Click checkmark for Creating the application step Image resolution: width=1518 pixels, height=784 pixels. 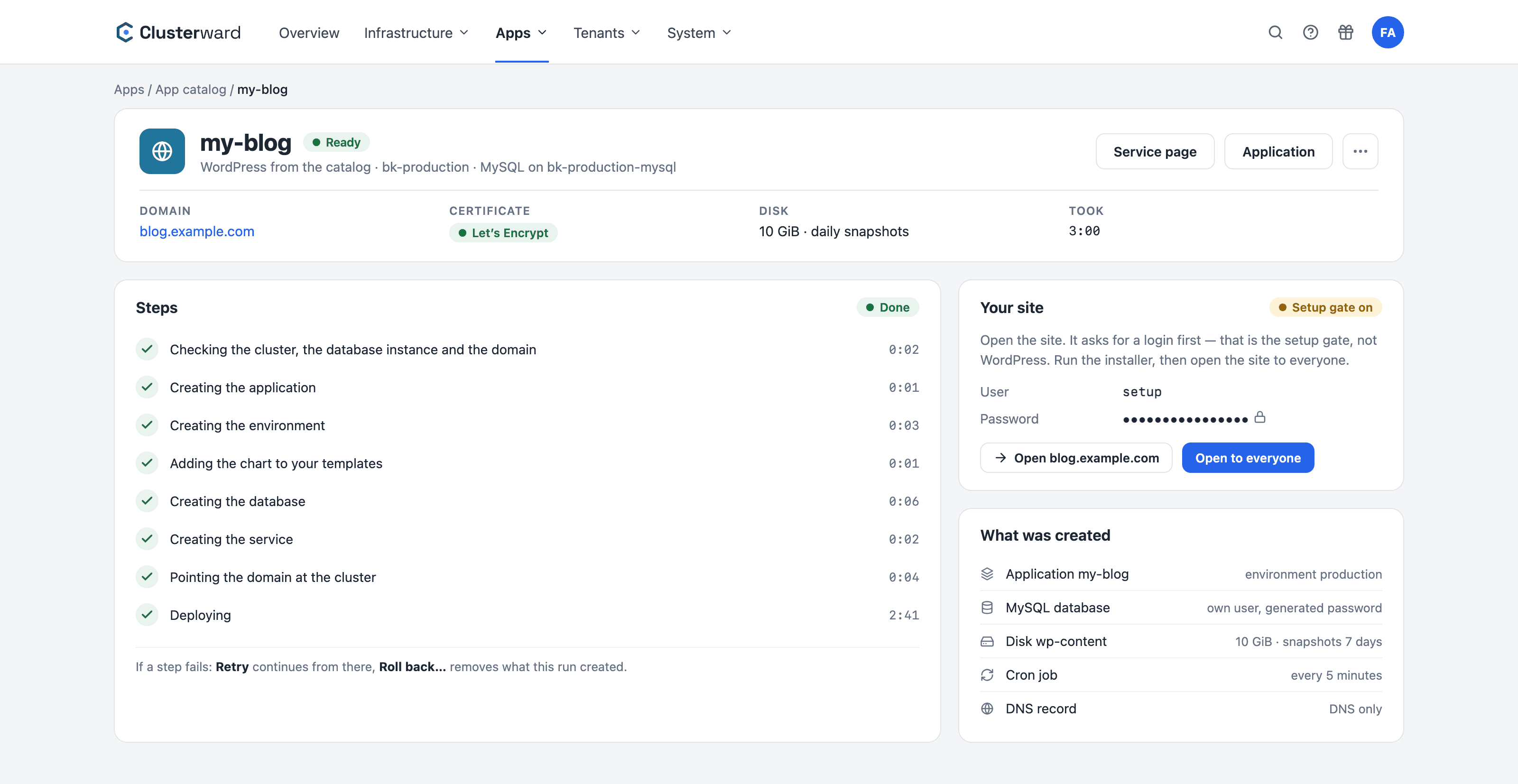[x=148, y=387]
